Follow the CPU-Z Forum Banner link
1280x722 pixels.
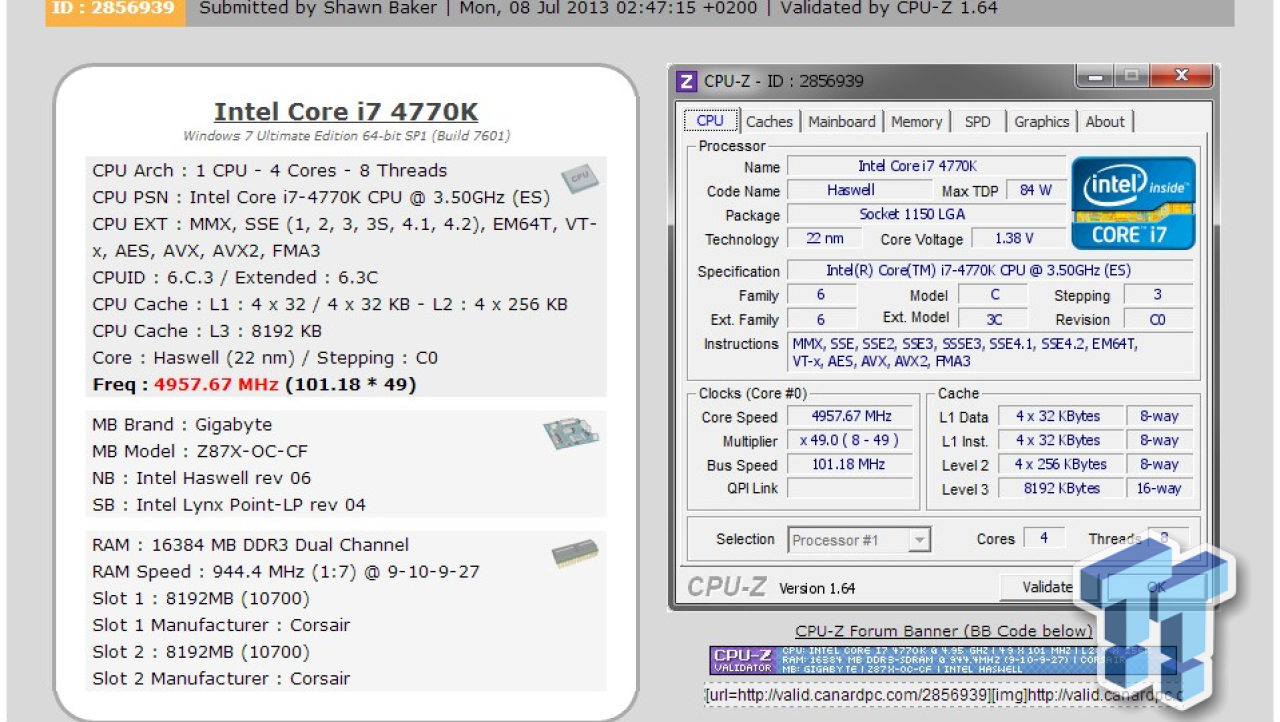click(x=944, y=631)
